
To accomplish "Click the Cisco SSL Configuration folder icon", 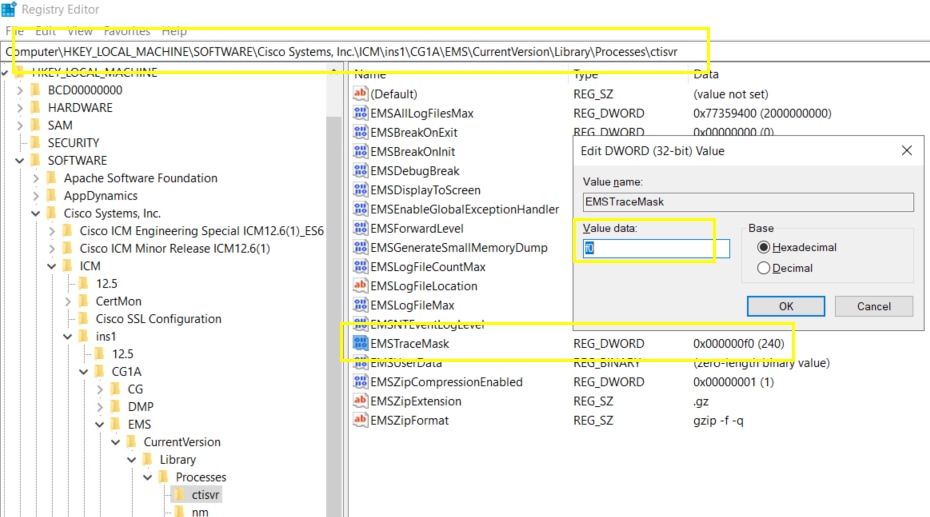I will (84, 318).
